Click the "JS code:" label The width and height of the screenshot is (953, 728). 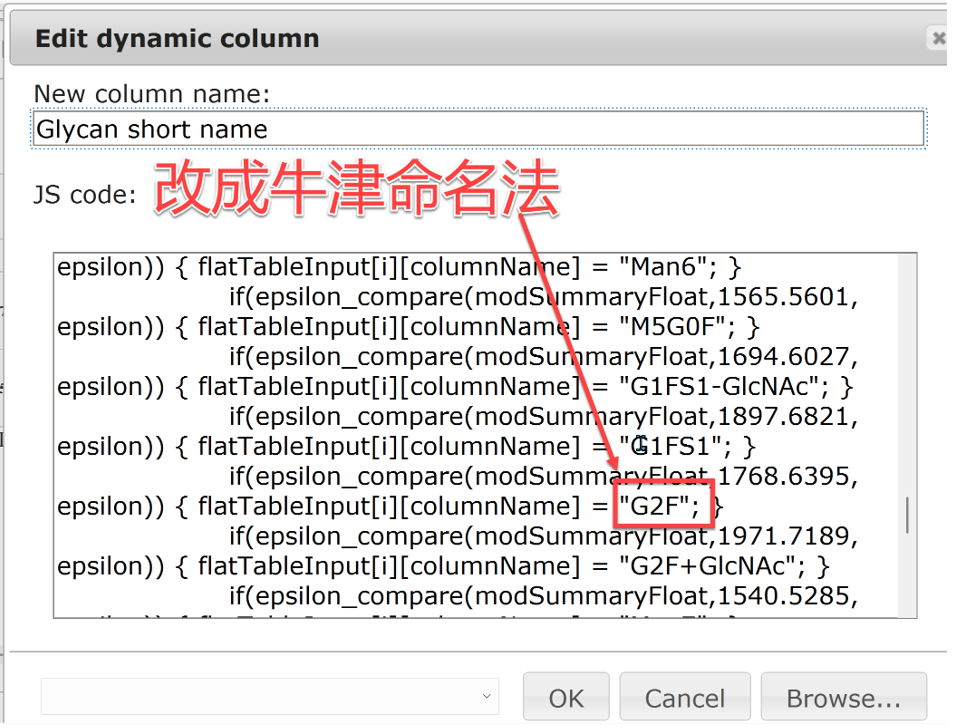pyautogui.click(x=84, y=194)
